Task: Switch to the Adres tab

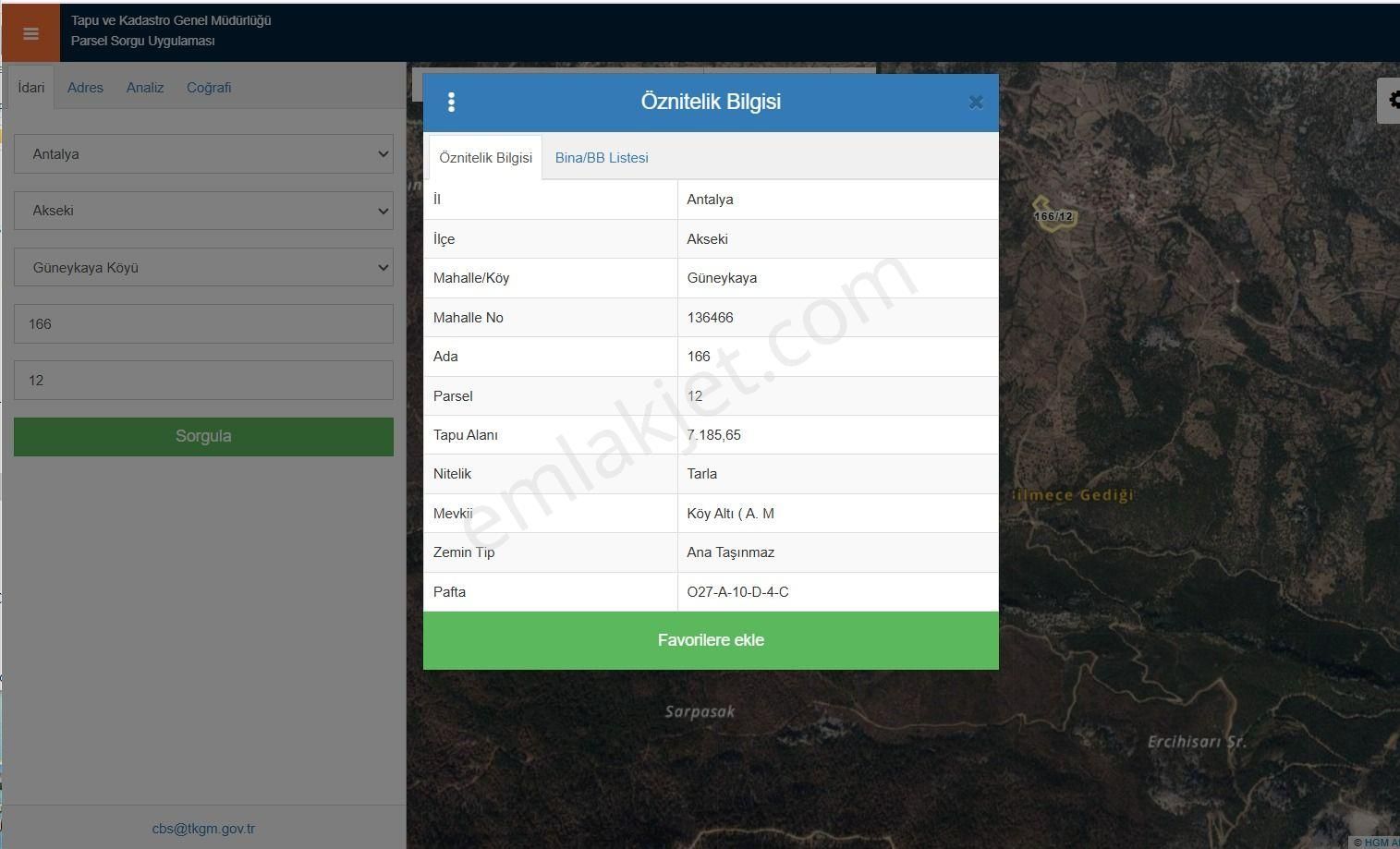Action: tap(85, 88)
